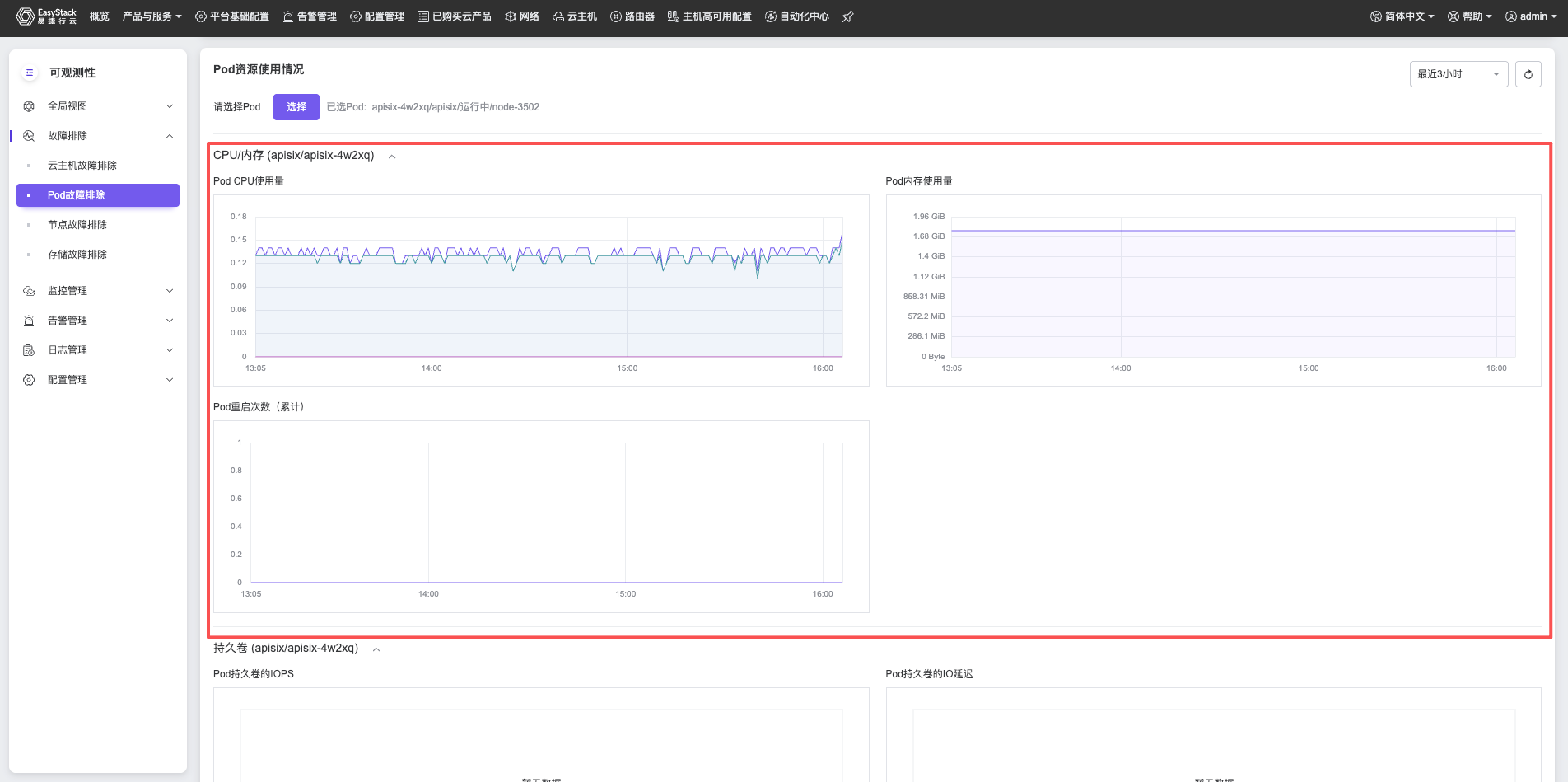This screenshot has width=1568, height=782.
Task: Click the 监控管理 sidebar icon
Action: click(29, 291)
